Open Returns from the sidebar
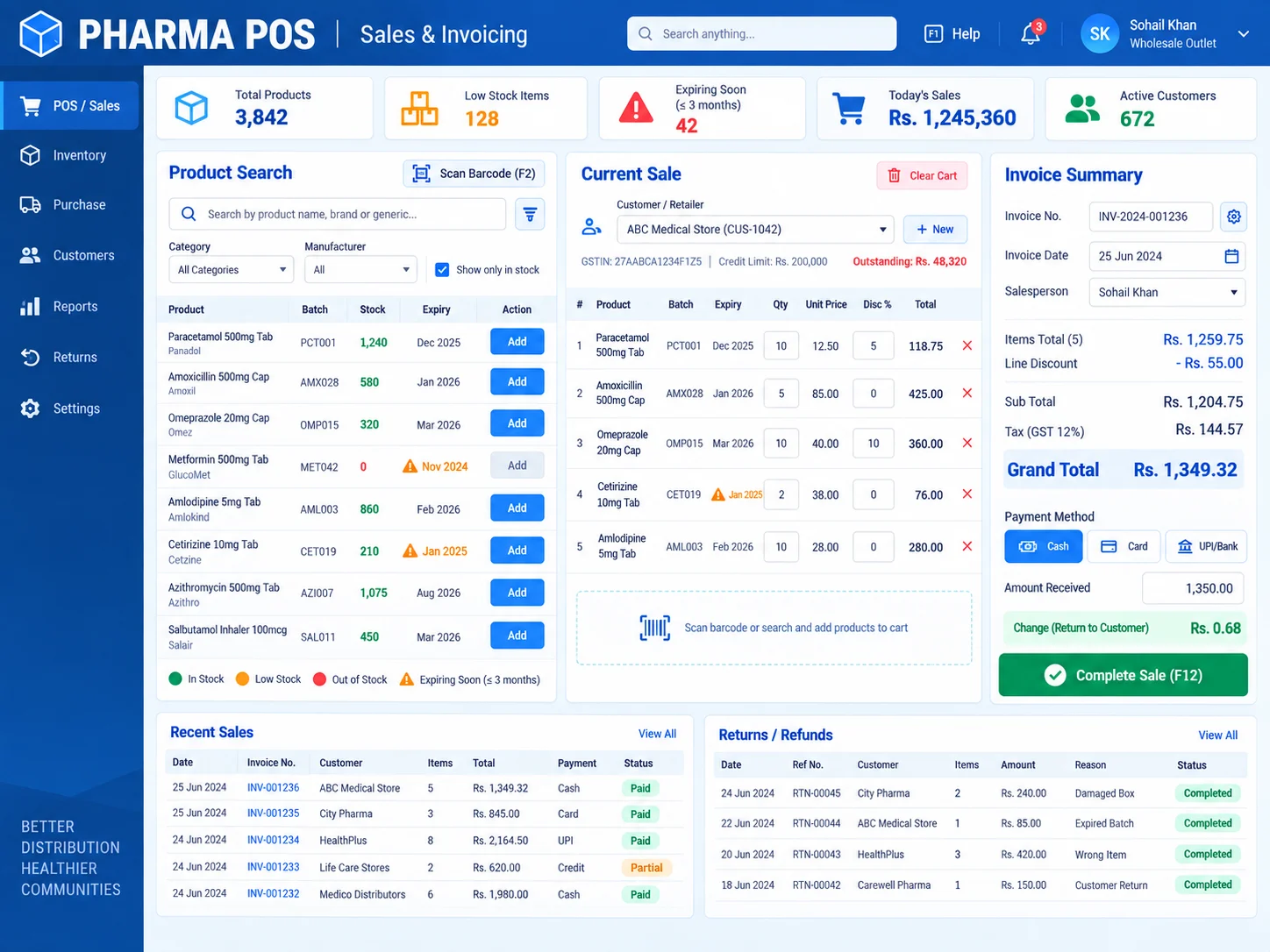This screenshot has height=952, width=1270. tap(70, 357)
